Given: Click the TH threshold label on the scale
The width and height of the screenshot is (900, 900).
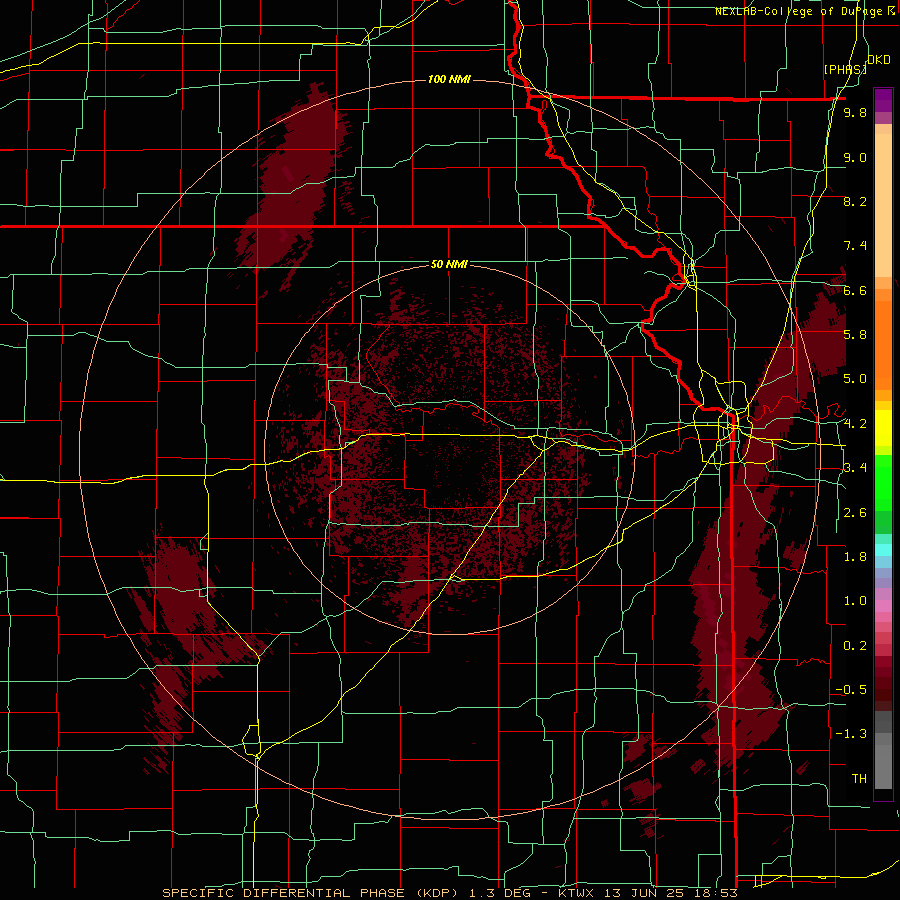Looking at the screenshot, I should pos(859,779).
